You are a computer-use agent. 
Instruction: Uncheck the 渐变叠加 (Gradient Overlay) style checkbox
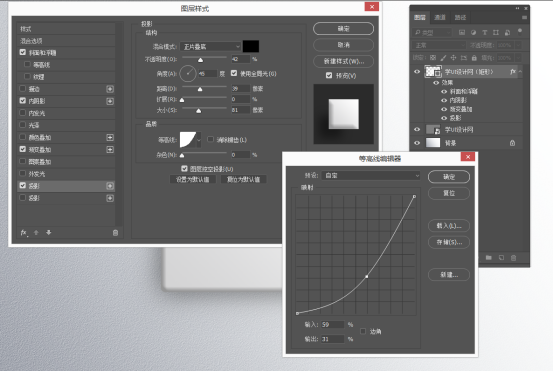click(23, 149)
